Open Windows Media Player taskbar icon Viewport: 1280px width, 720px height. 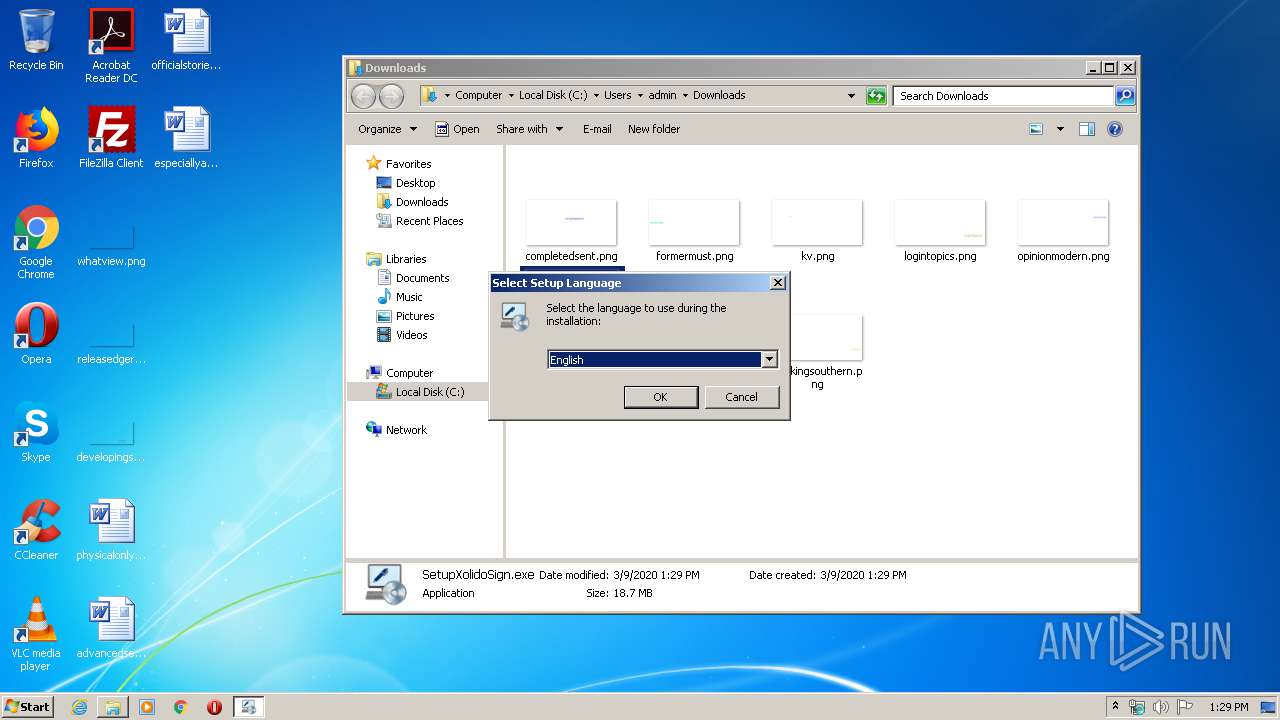coord(147,707)
